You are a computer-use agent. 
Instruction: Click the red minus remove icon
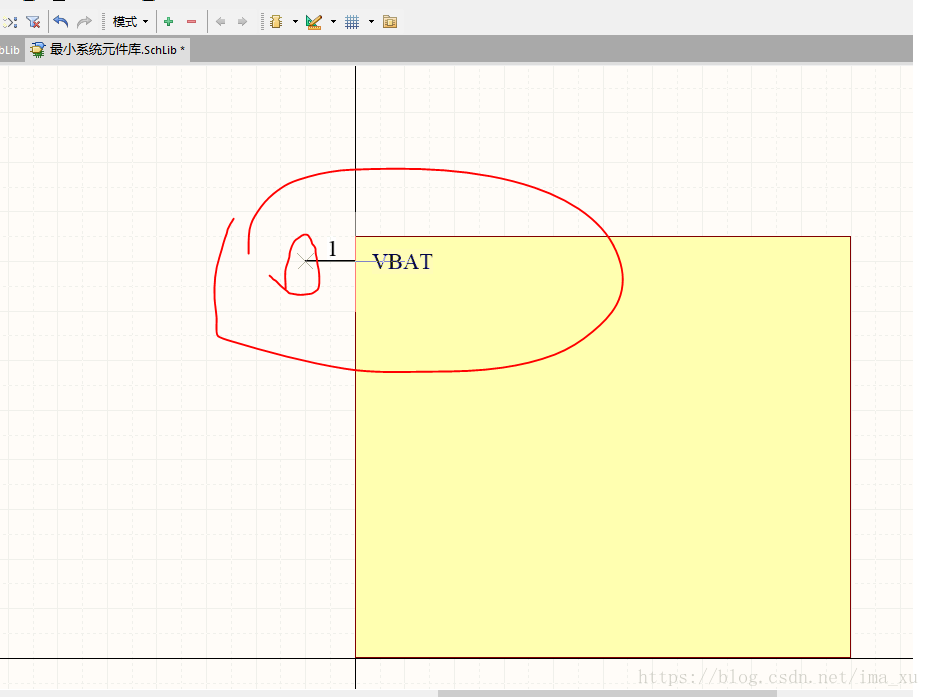(191, 21)
